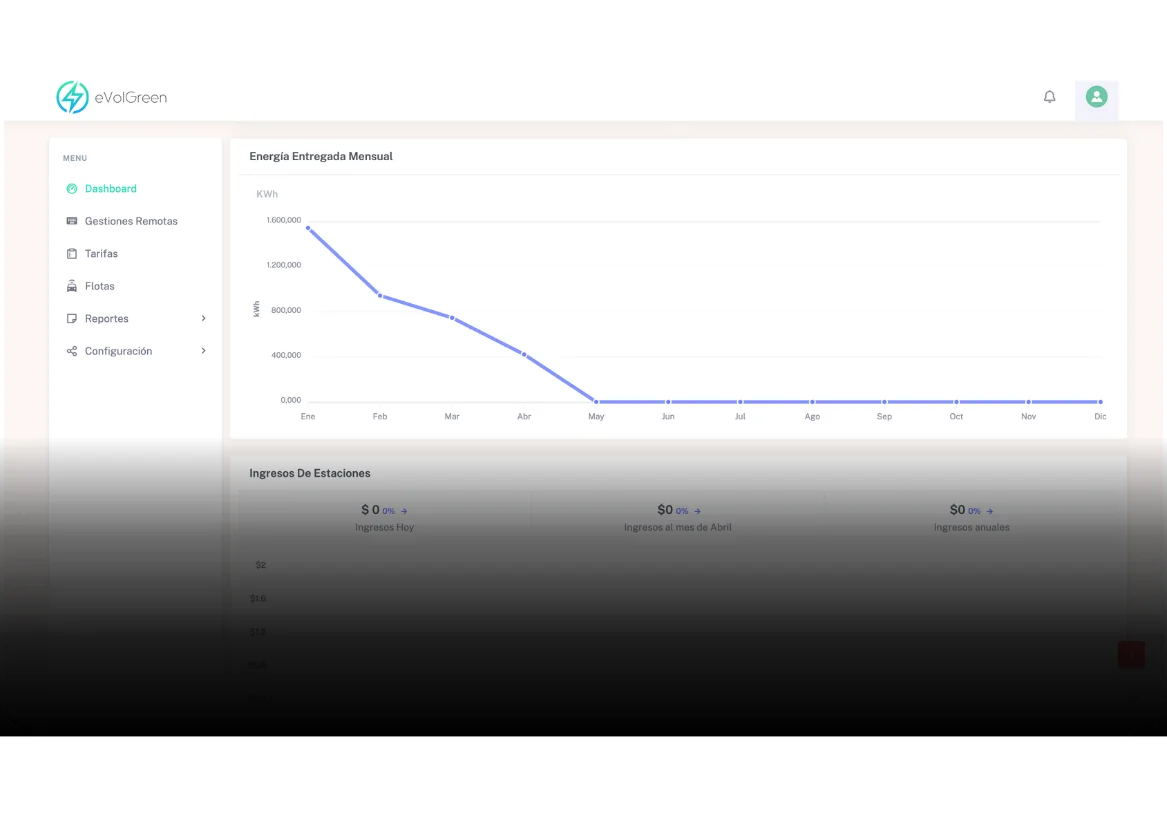Screen dimensions: 1167x817
Task: Click the Mar data point on chart
Action: (x=452, y=318)
